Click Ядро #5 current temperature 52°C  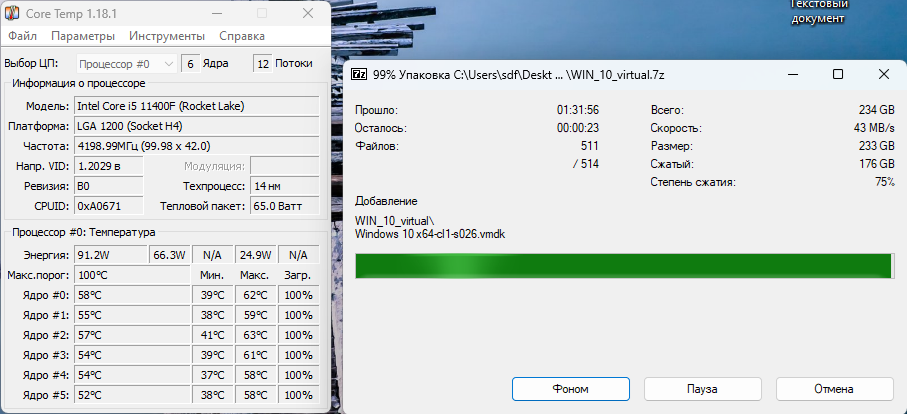(132, 395)
